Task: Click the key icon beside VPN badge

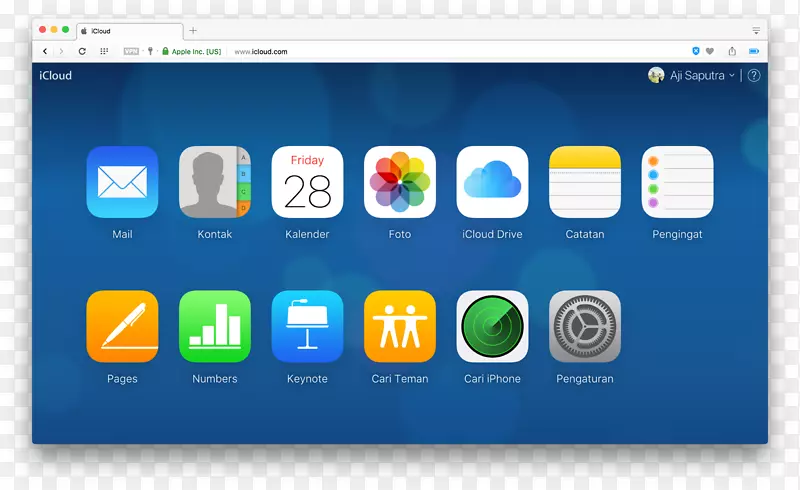Action: tap(150, 51)
